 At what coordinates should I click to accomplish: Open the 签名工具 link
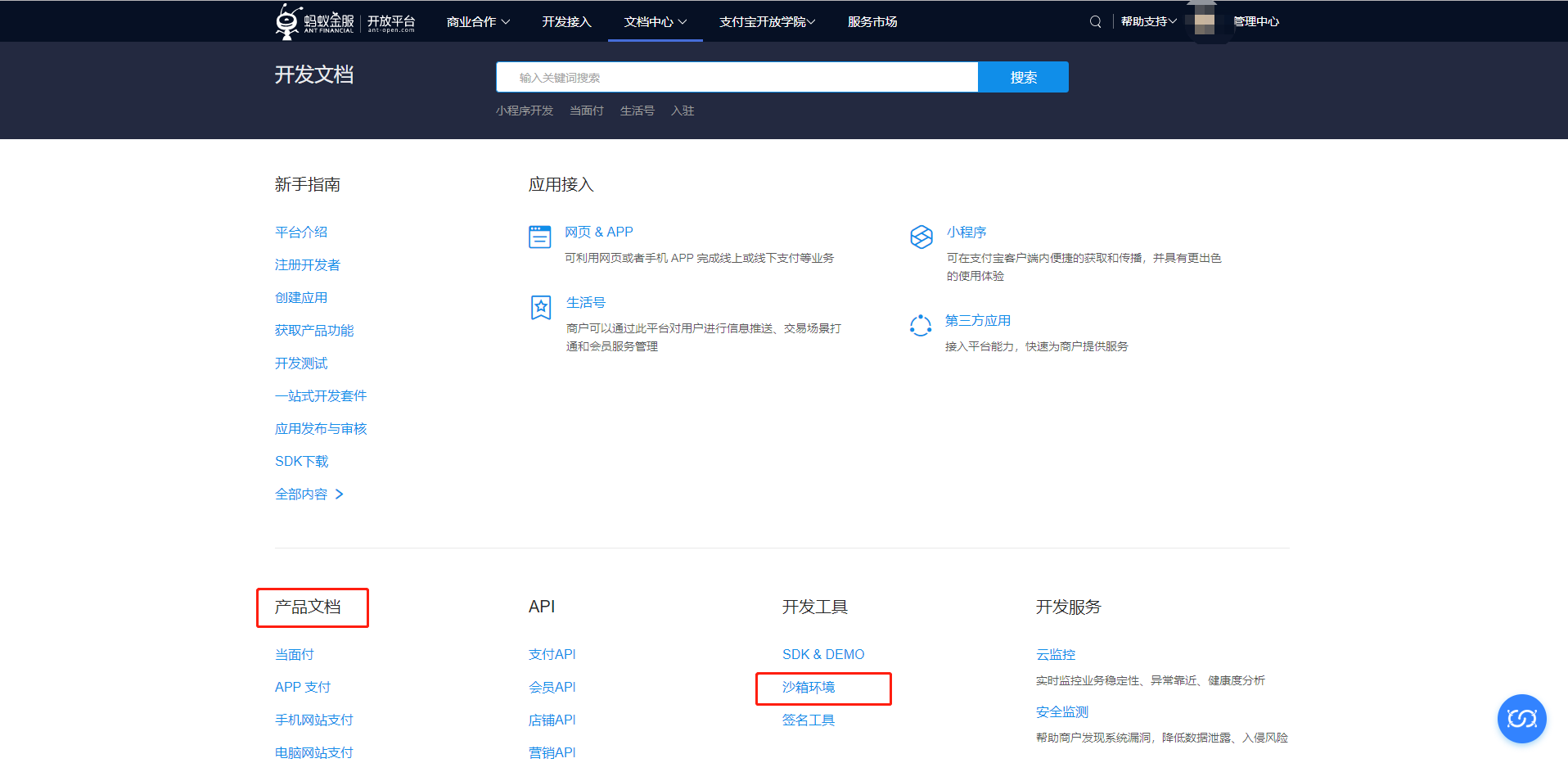click(x=809, y=720)
